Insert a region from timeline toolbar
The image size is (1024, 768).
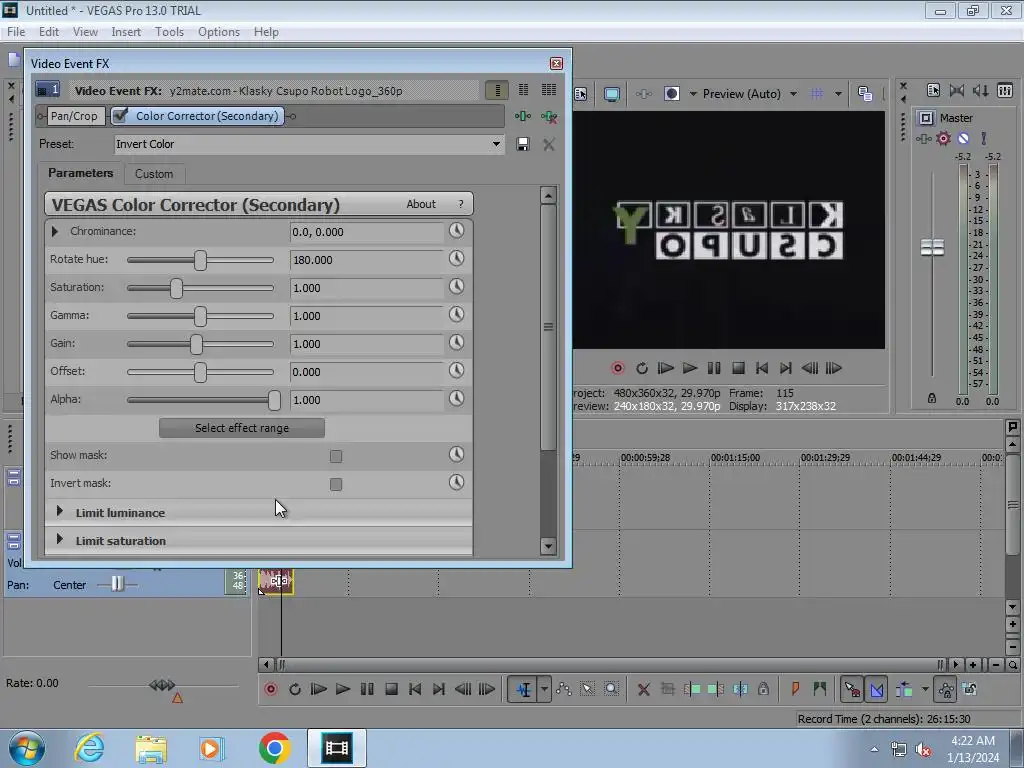(820, 689)
